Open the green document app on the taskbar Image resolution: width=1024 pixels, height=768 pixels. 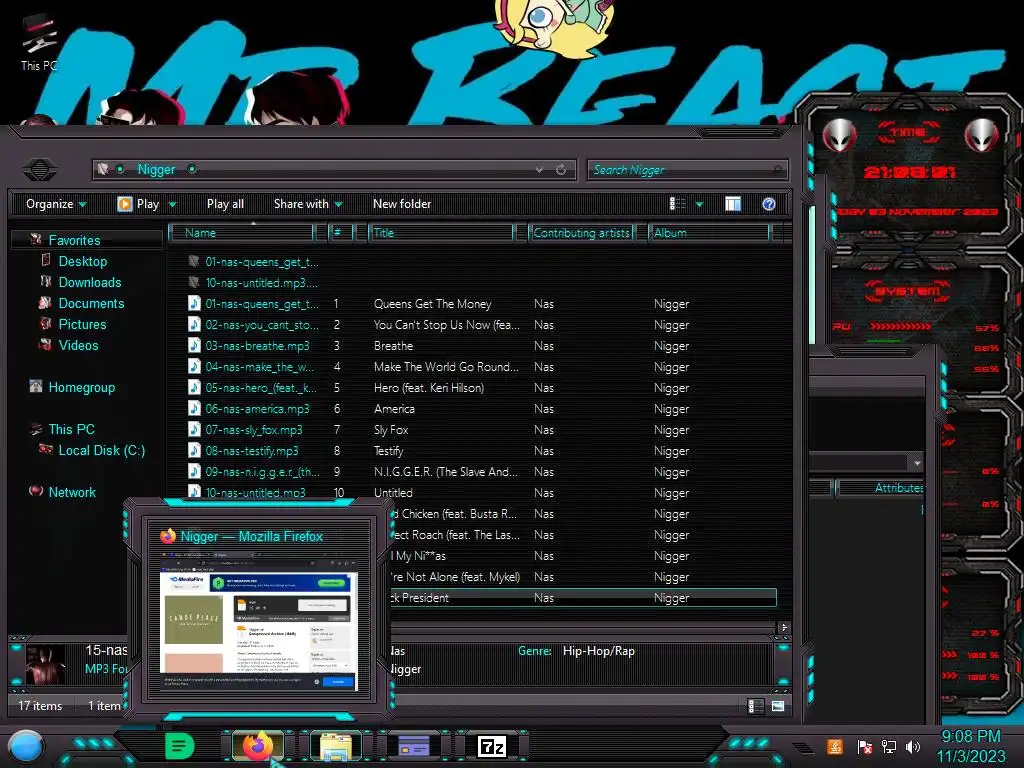coord(180,746)
